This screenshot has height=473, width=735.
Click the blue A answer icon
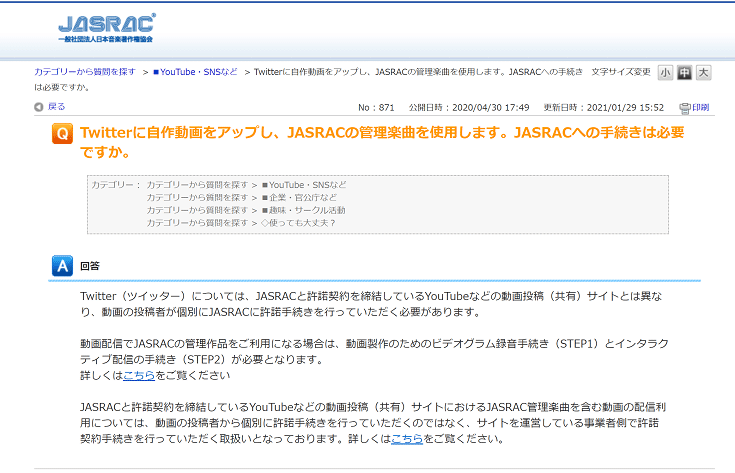tap(62, 266)
